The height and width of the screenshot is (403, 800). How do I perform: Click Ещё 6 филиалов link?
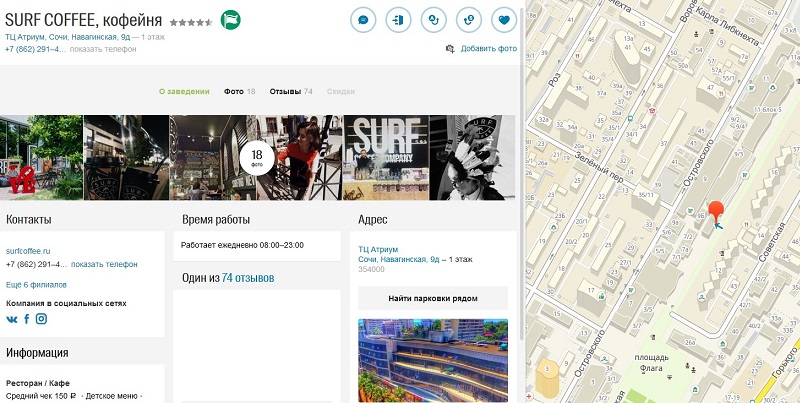[x=36, y=285]
